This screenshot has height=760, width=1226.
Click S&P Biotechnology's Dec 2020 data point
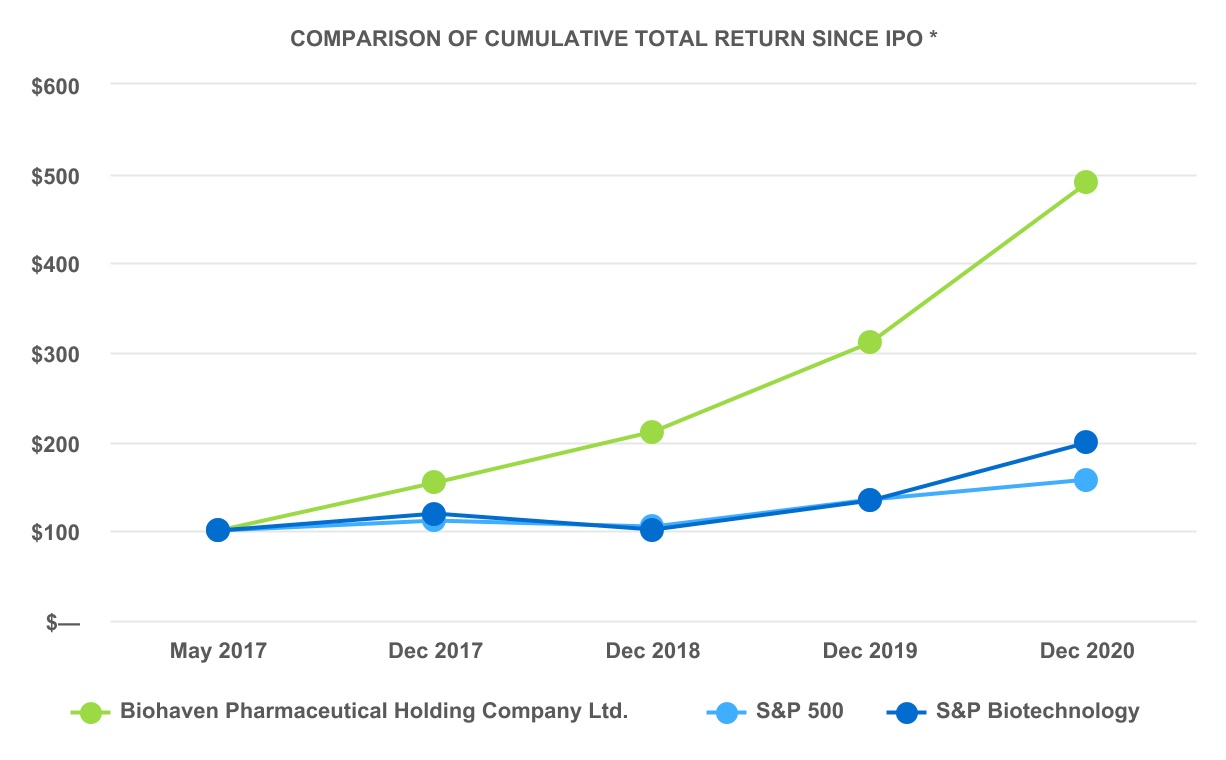(x=1085, y=442)
